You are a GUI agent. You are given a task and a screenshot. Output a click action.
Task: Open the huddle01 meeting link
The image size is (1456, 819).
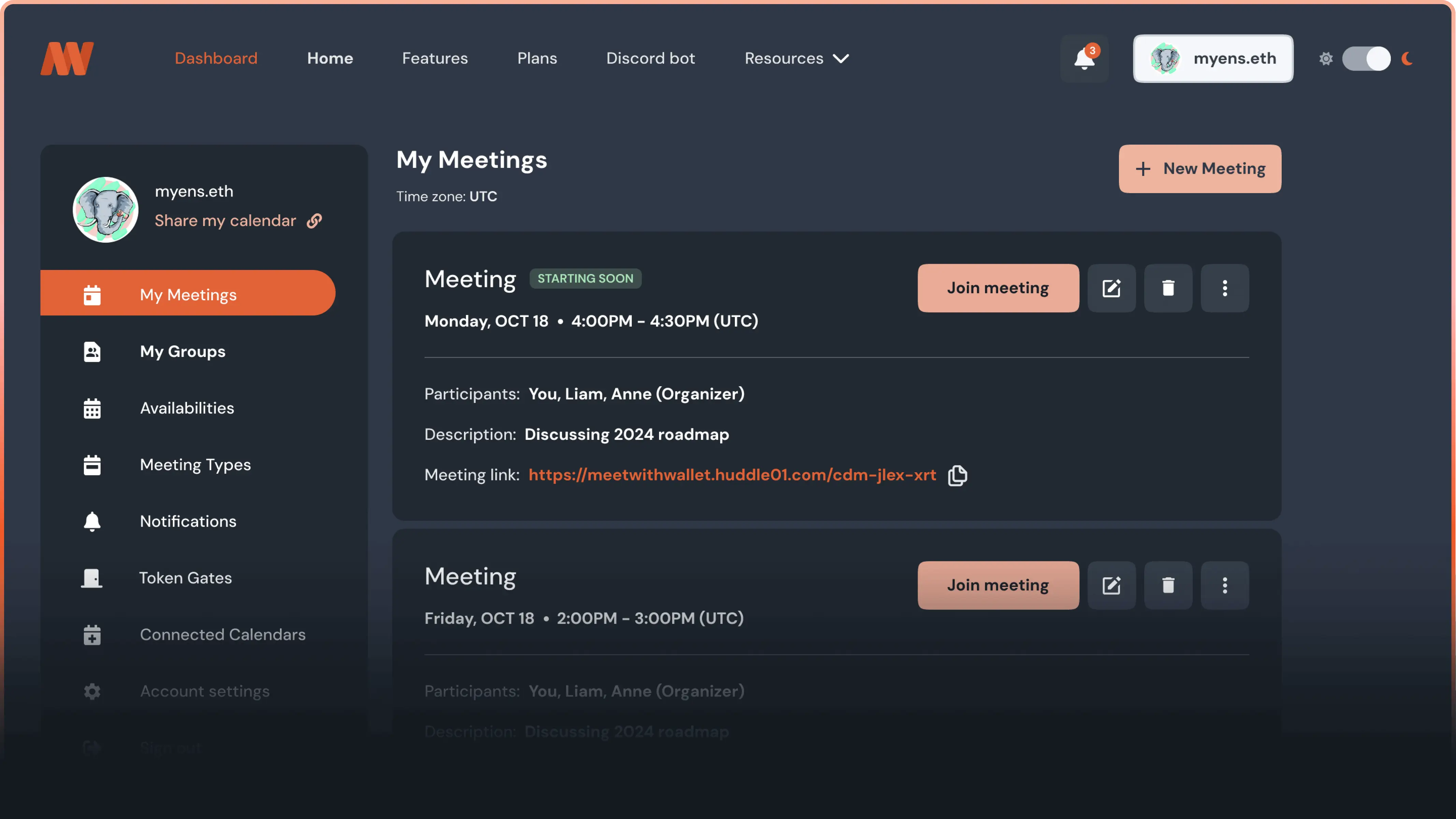[x=732, y=475]
